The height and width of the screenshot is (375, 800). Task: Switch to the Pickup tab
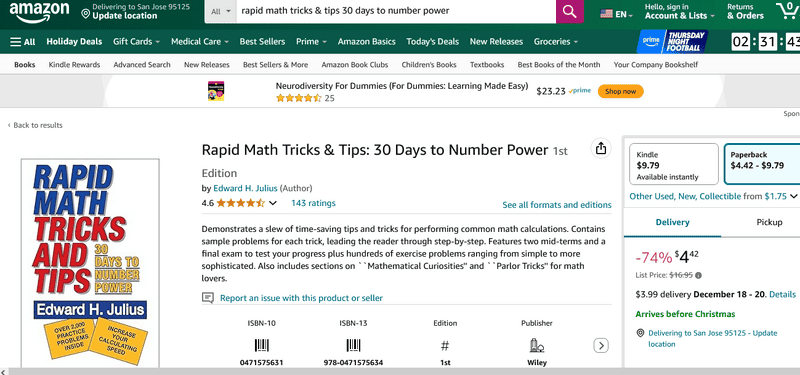pos(769,222)
